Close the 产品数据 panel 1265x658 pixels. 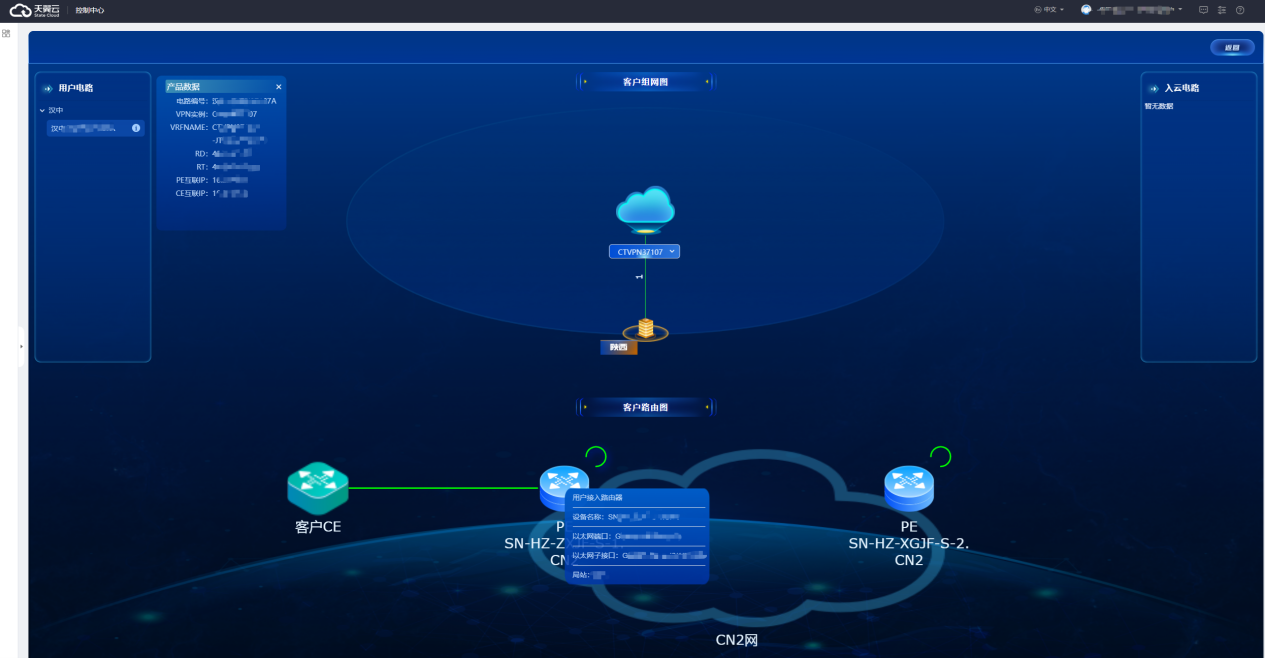click(279, 87)
